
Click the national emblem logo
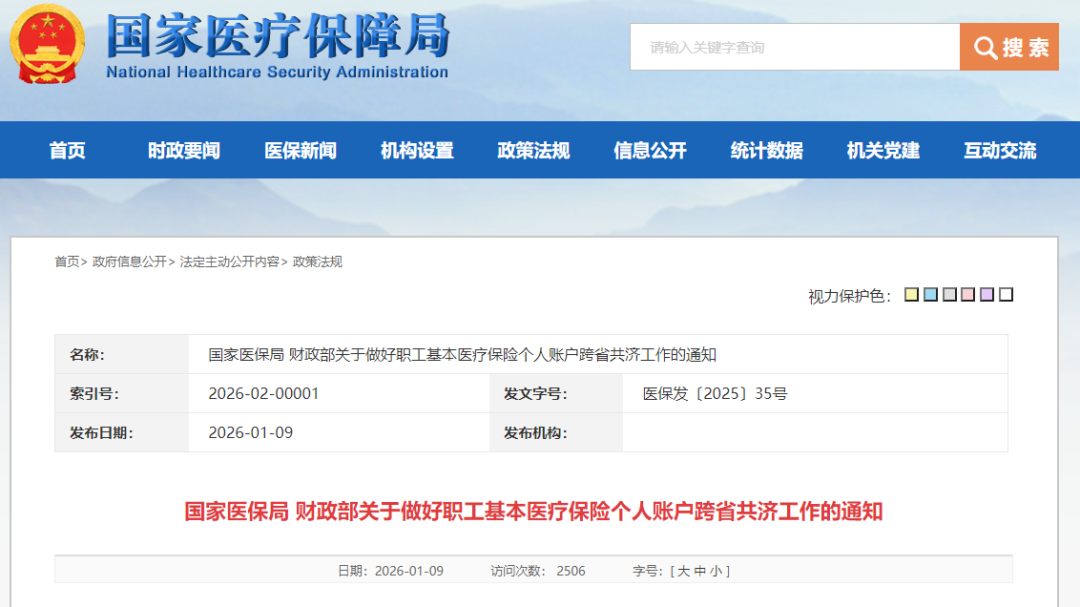point(47,43)
